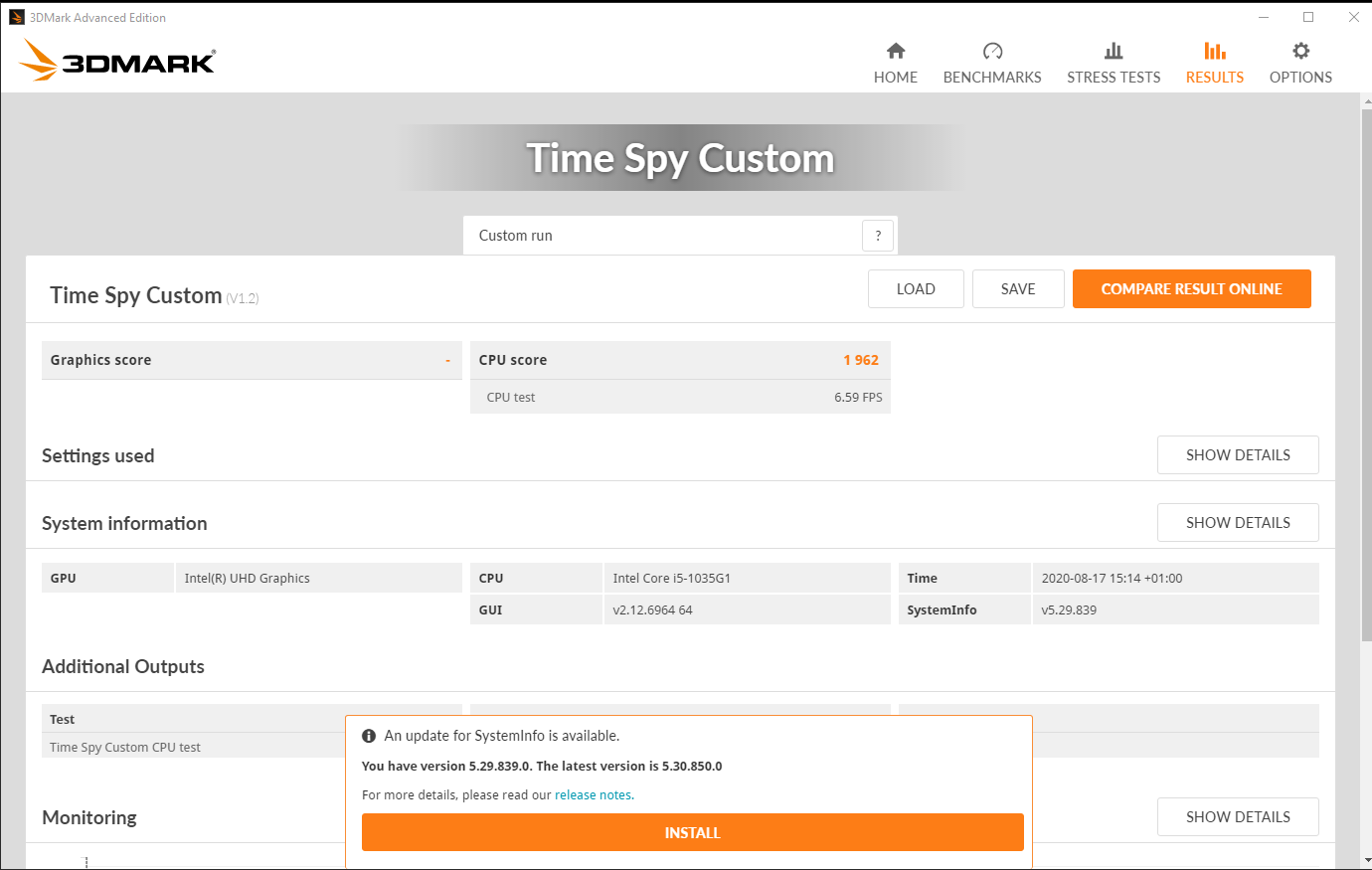Show details for Monitoring

coord(1238,816)
